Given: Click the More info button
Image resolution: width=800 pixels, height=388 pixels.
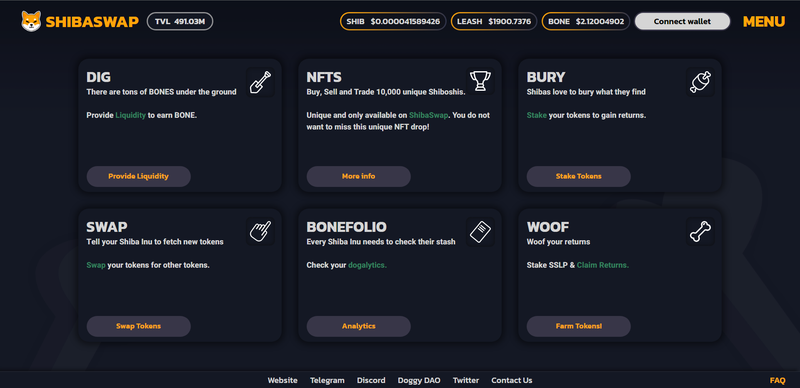Looking at the screenshot, I should pos(358,176).
